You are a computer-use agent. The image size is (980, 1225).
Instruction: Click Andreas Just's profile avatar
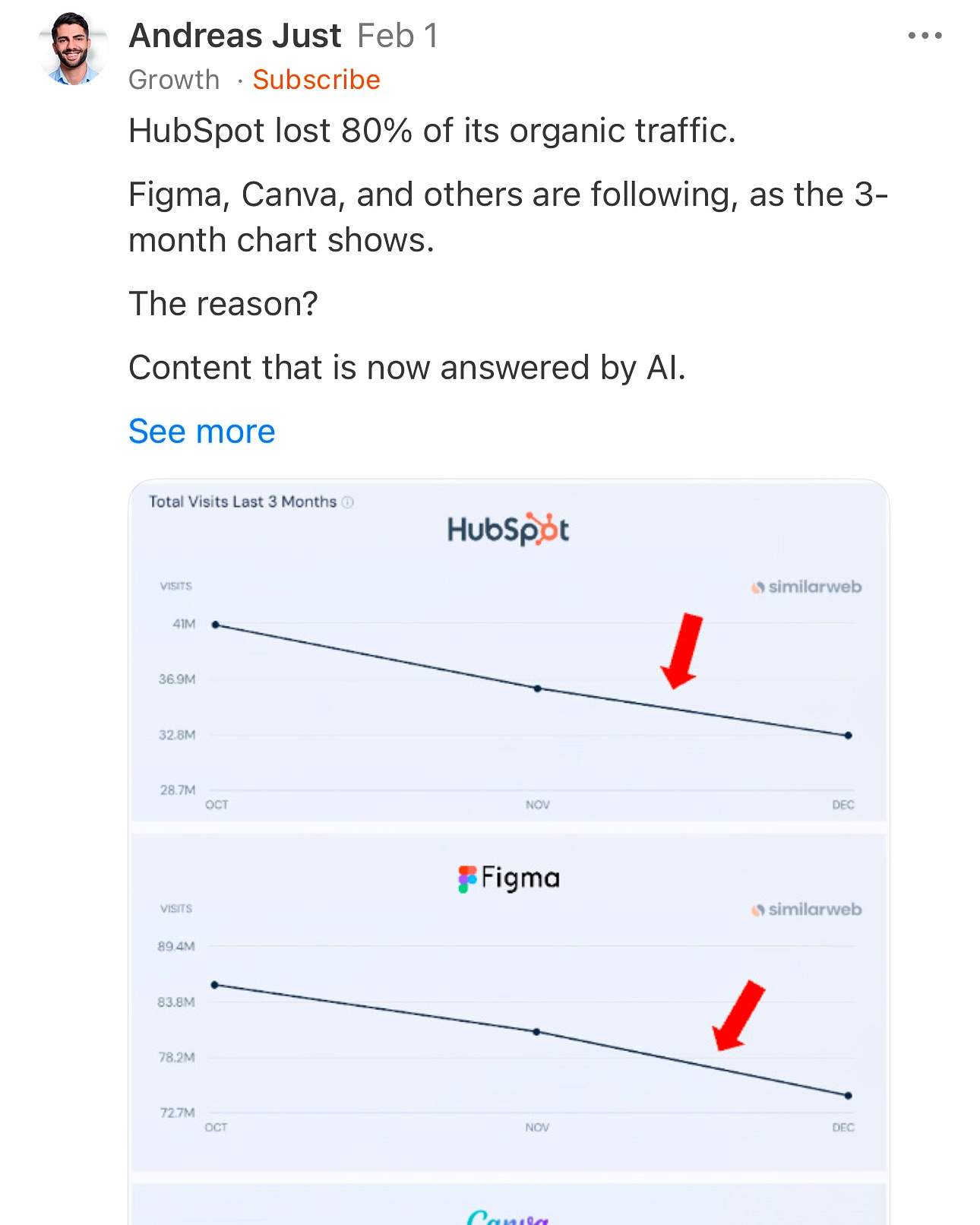click(73, 49)
